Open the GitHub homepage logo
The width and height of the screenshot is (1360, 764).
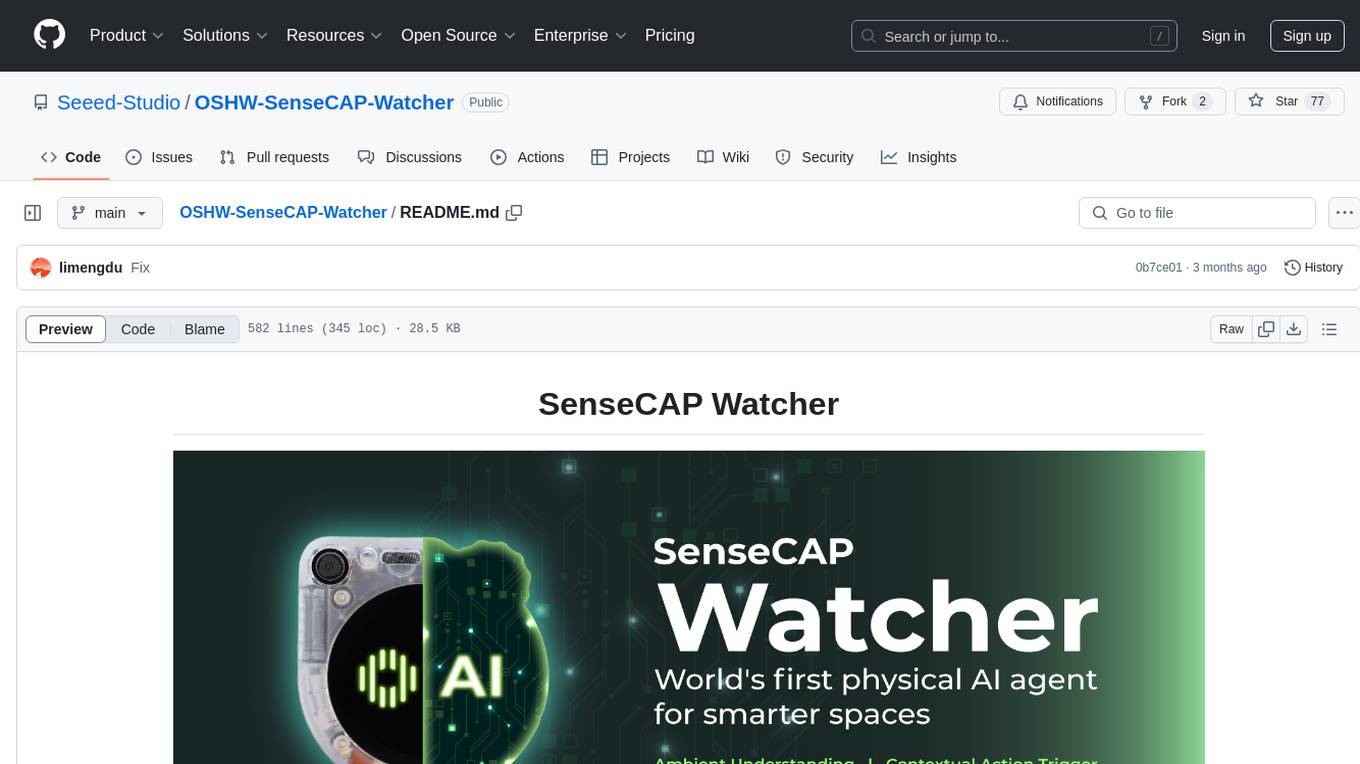(x=49, y=35)
